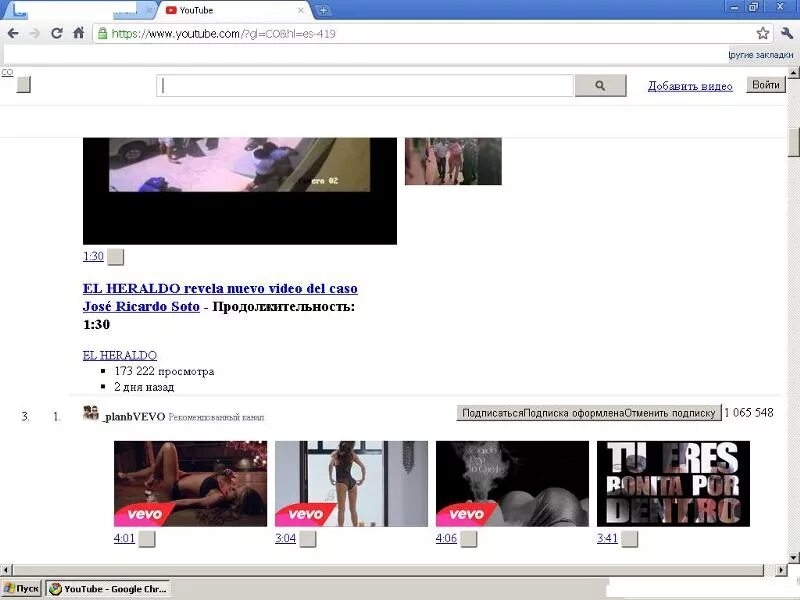Click the square button below CO link
Viewport: 800px width, 600px height.
coord(23,85)
